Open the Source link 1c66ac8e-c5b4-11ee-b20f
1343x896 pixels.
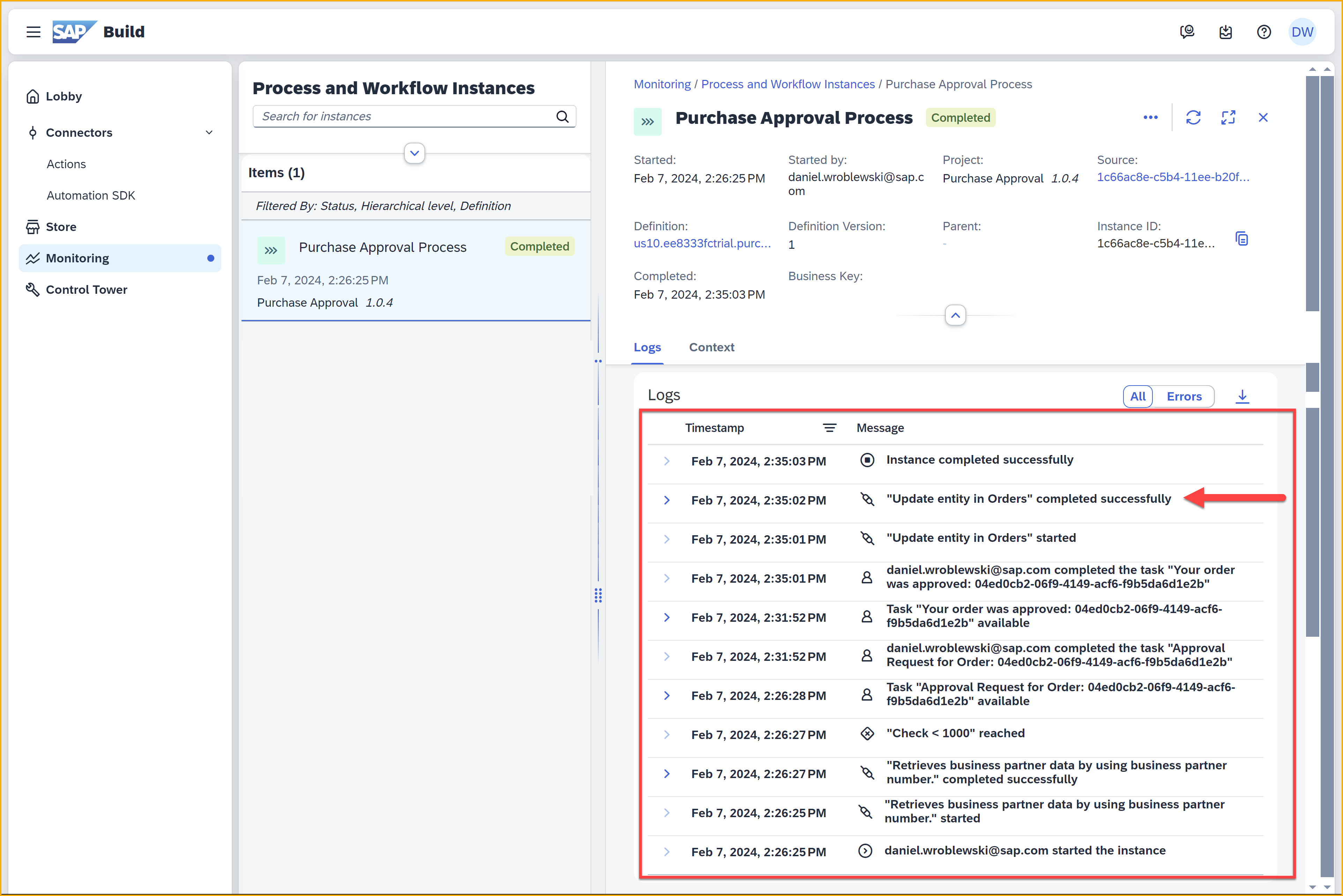tap(1173, 177)
